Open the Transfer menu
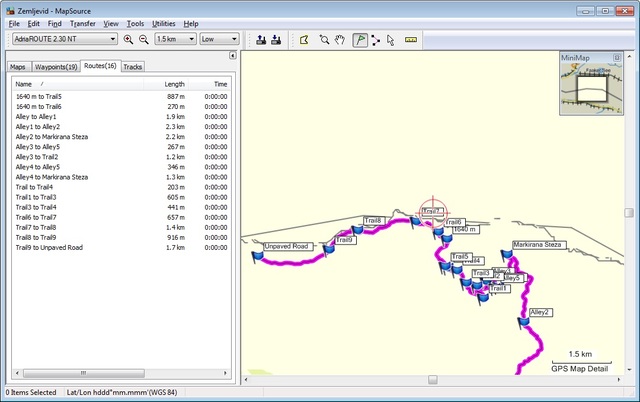Viewport: 640px width, 402px height. (x=83, y=24)
